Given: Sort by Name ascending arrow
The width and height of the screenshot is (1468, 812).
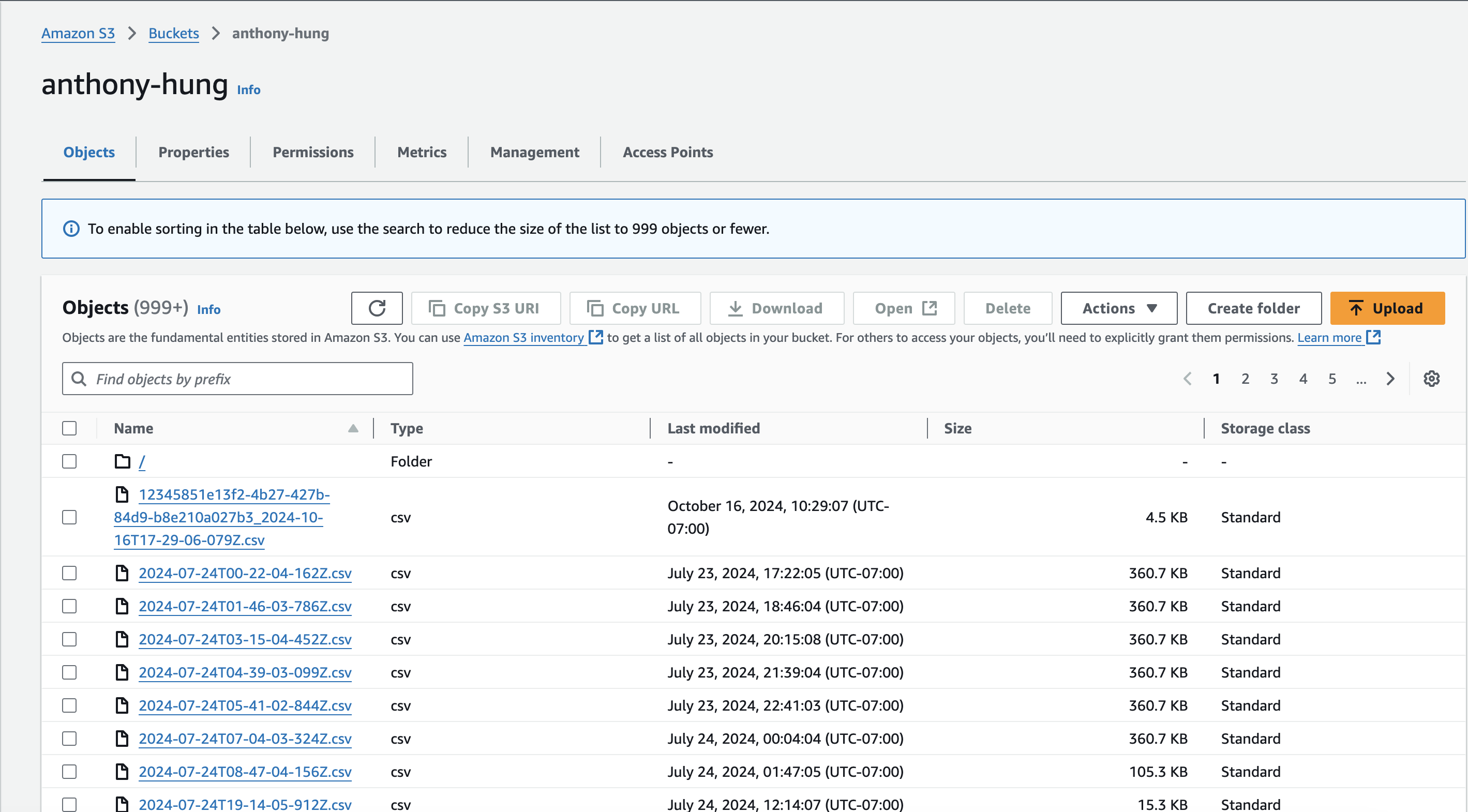Looking at the screenshot, I should pyautogui.click(x=353, y=429).
